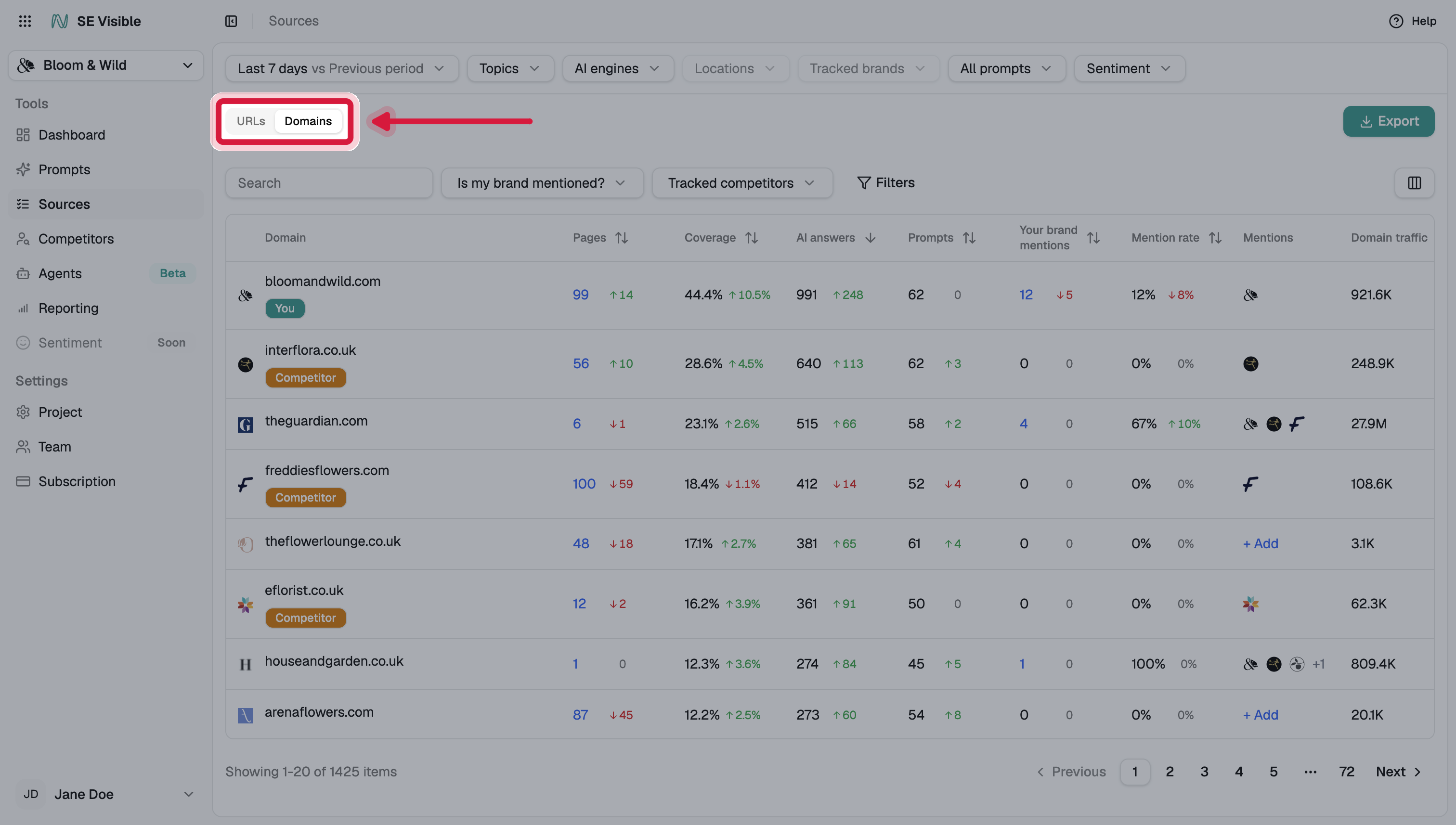Image resolution: width=1456 pixels, height=825 pixels.
Task: Collapse the sidebar panel icon
Action: pos(231,21)
